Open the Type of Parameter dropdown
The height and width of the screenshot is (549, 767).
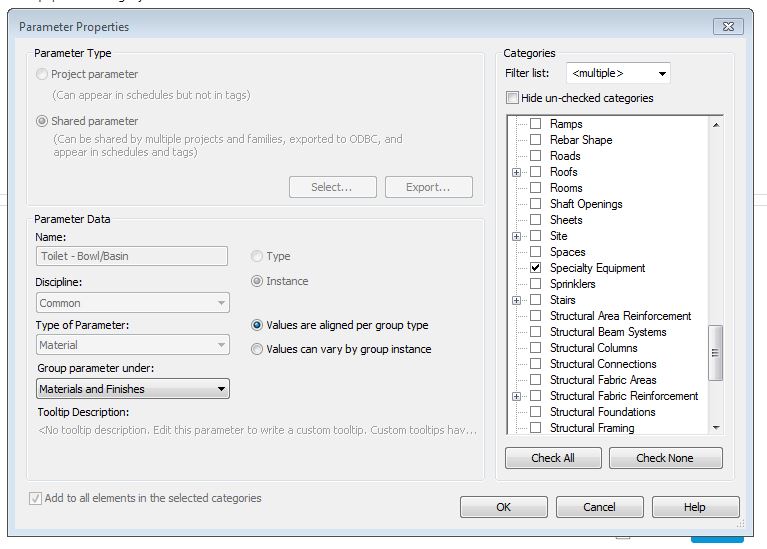[133, 345]
